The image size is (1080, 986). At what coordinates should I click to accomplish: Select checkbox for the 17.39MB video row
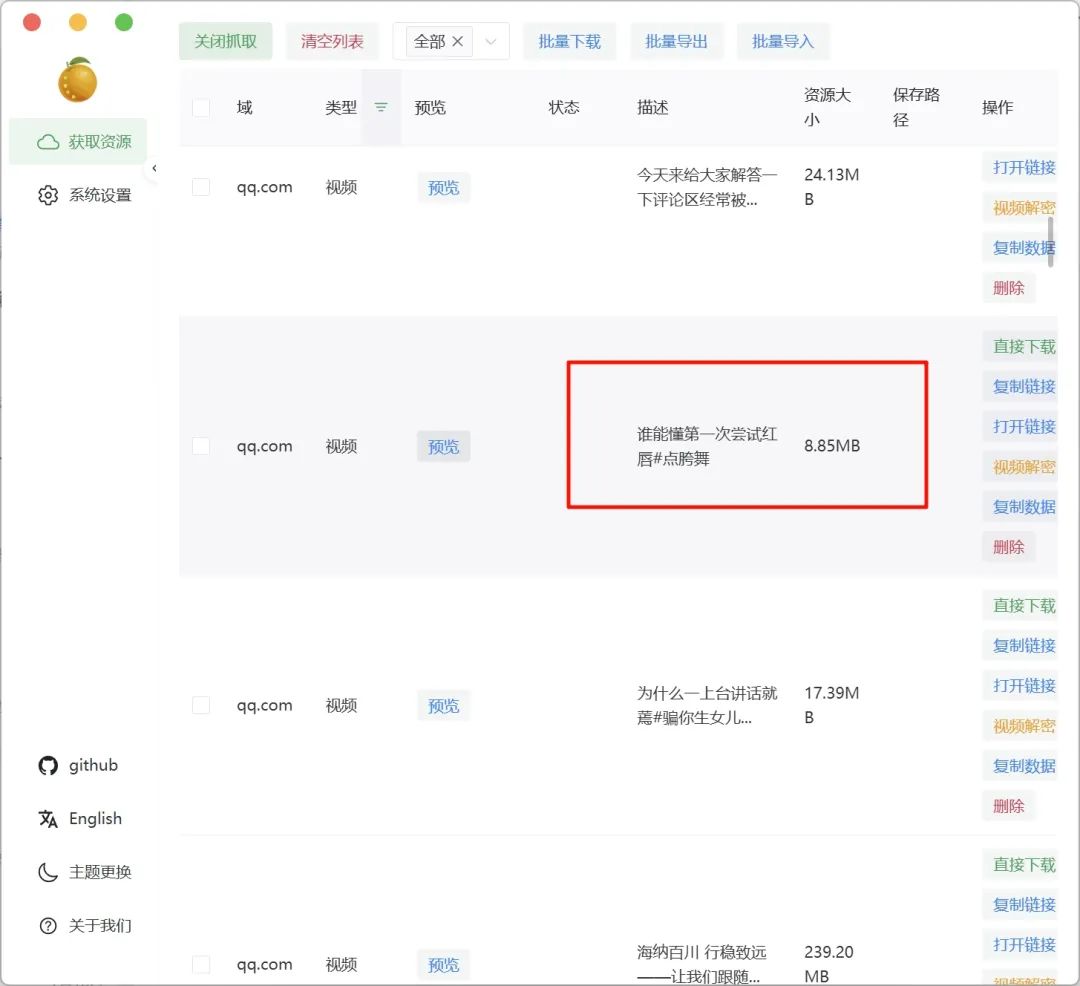[x=201, y=705]
